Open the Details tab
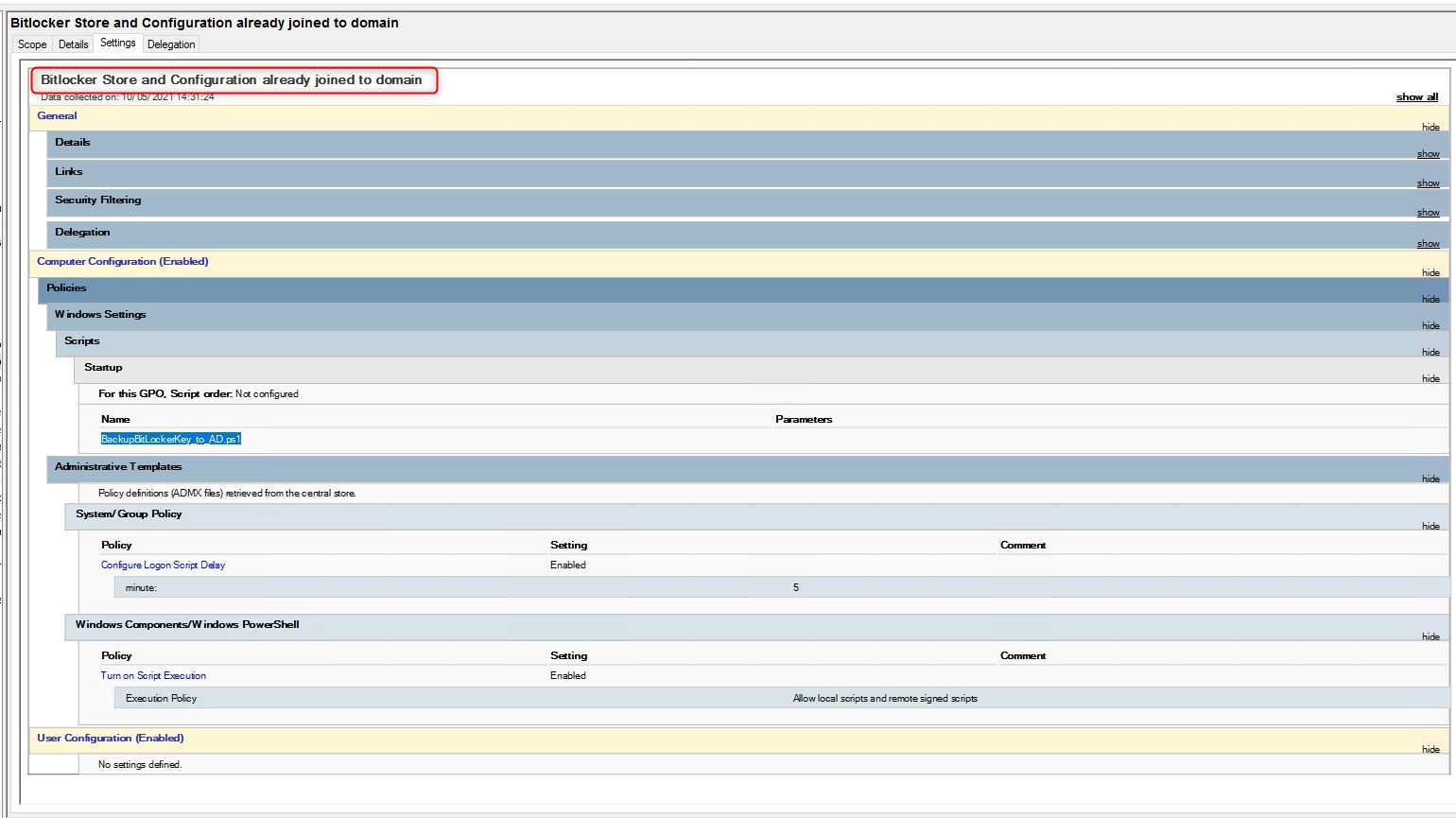Viewport: 1456px width, 818px height. click(x=73, y=44)
